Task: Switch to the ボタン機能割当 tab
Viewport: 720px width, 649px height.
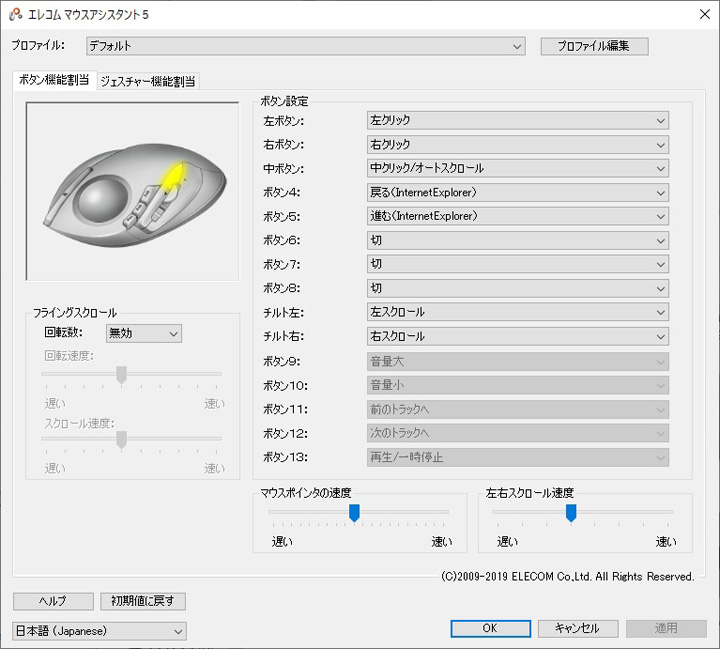Action: (x=54, y=81)
